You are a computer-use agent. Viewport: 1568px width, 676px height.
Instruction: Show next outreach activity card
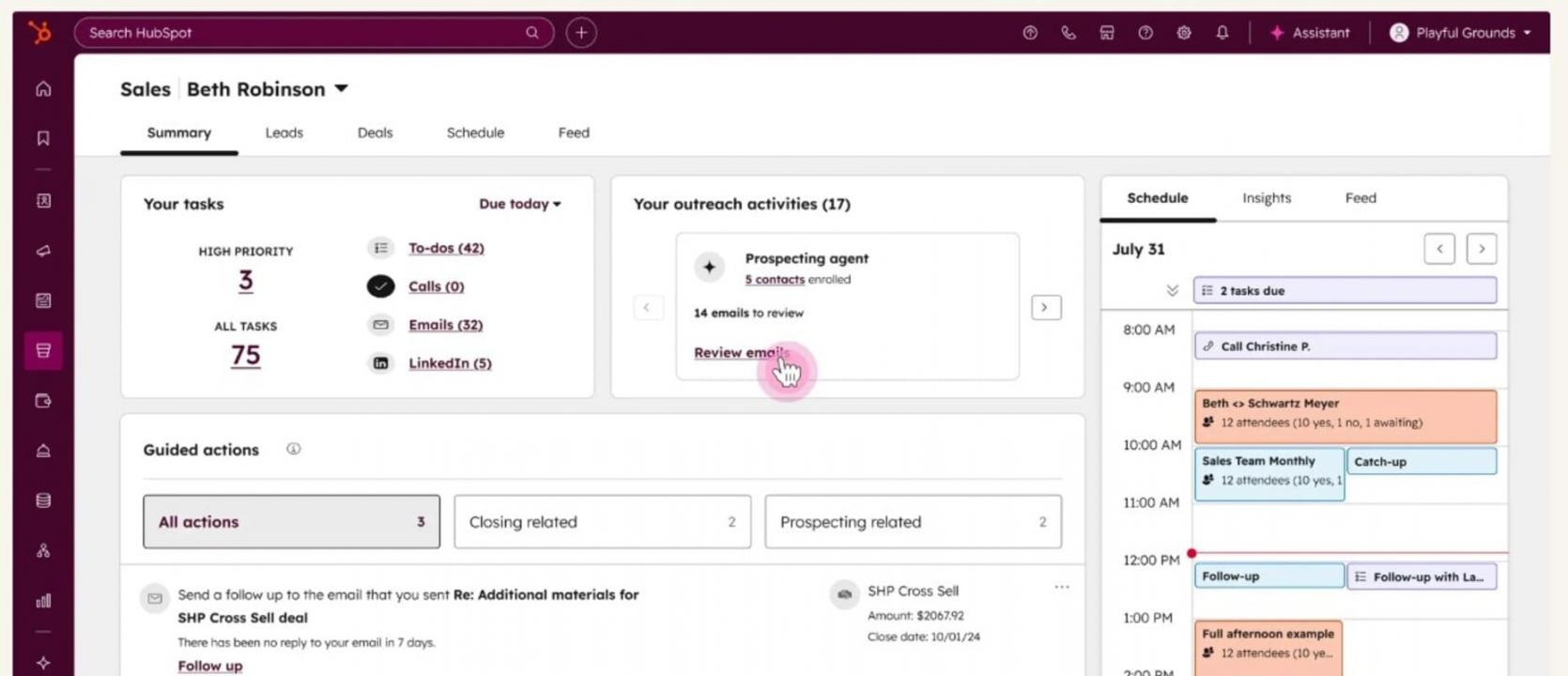(x=1046, y=308)
